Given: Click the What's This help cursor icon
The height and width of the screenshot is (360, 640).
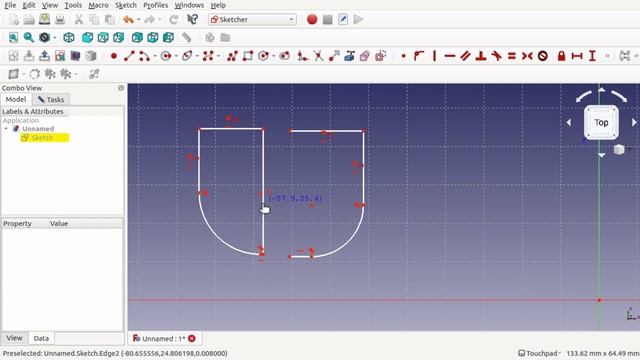Looking at the screenshot, I should click(x=192, y=19).
